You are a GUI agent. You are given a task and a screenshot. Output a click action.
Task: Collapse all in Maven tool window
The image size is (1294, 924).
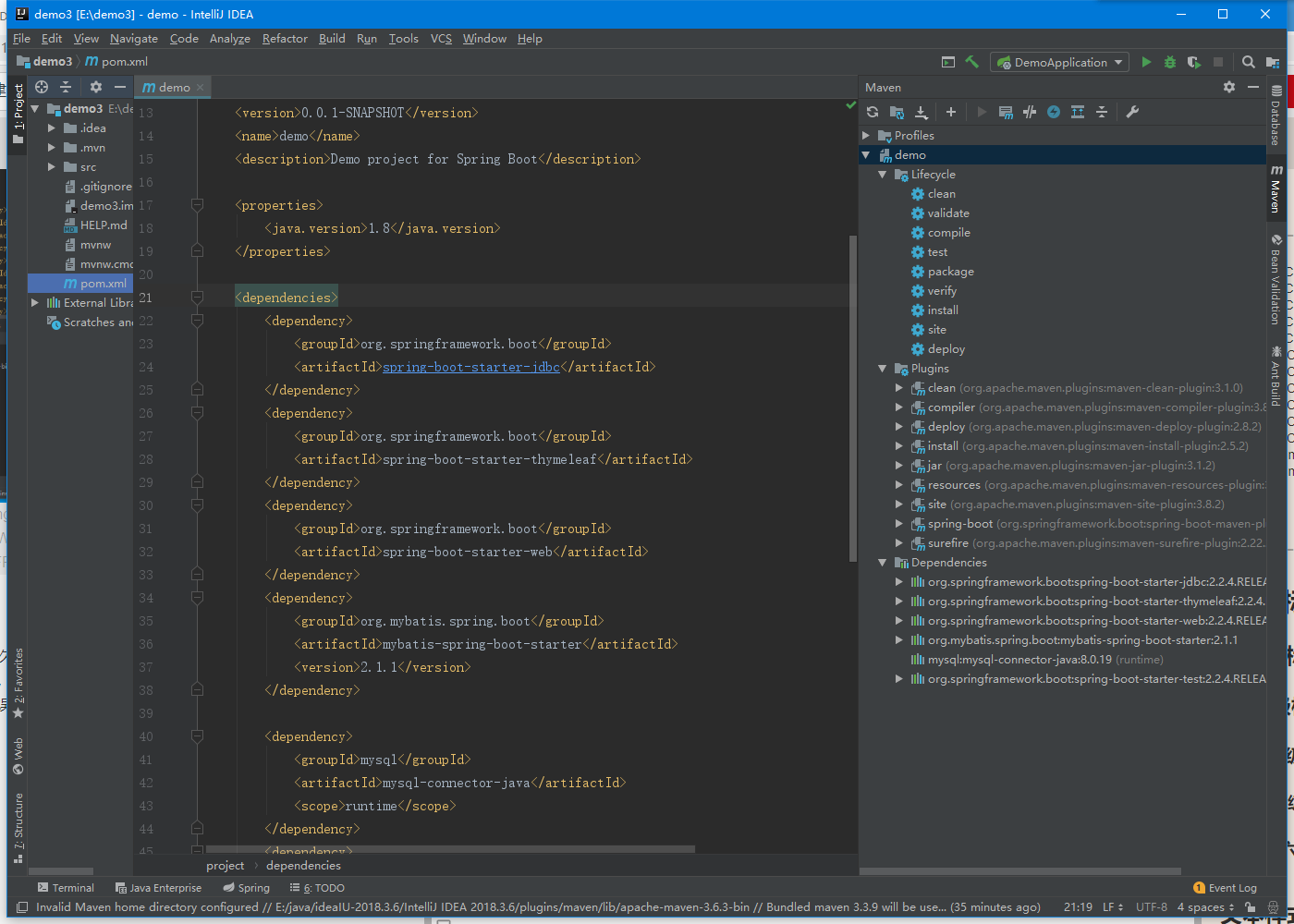click(x=1102, y=112)
